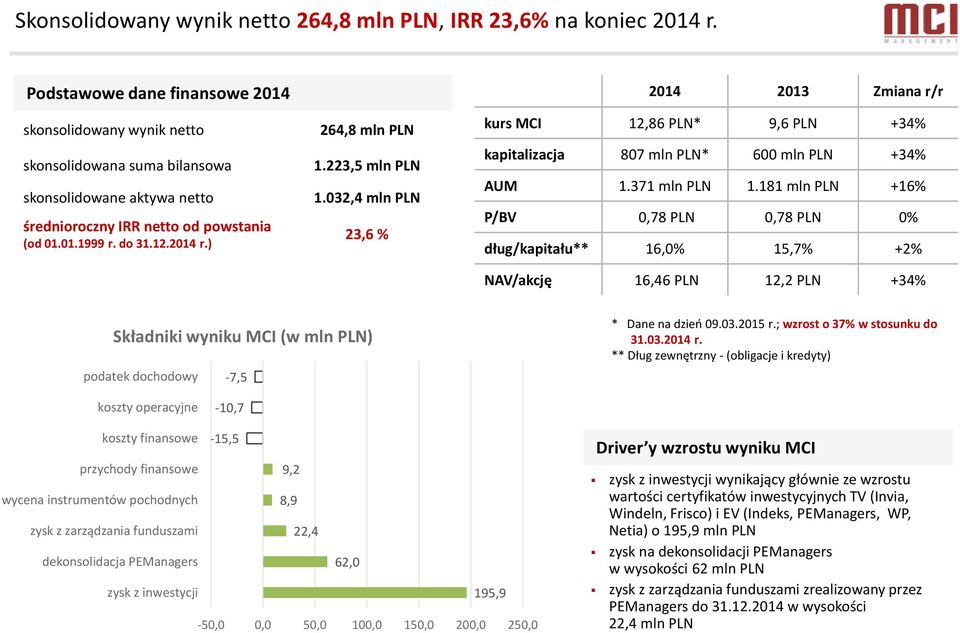Click the '16,0%' cell
Screen dimensions: 960x633
click(664, 249)
